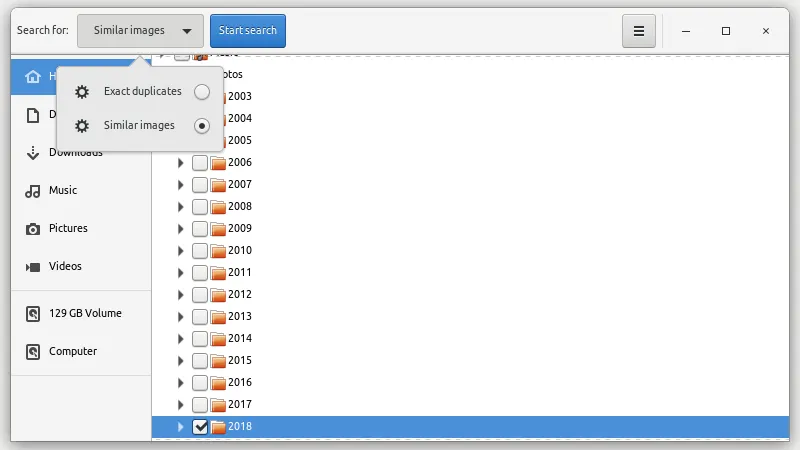This screenshot has width=800, height=450.
Task: Check the 2006 folder checkbox
Action: (x=200, y=163)
